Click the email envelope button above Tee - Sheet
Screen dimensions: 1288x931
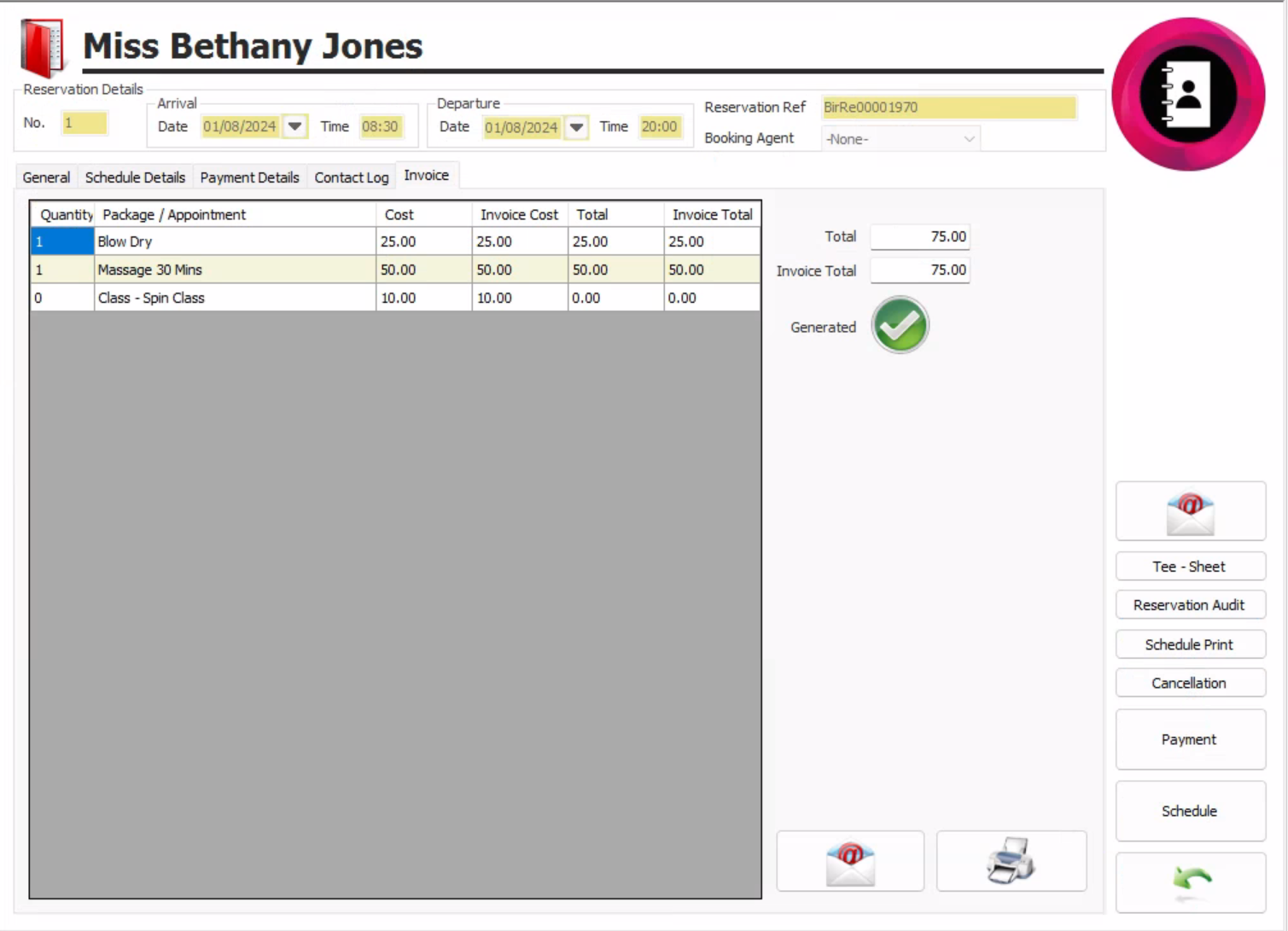1190,512
